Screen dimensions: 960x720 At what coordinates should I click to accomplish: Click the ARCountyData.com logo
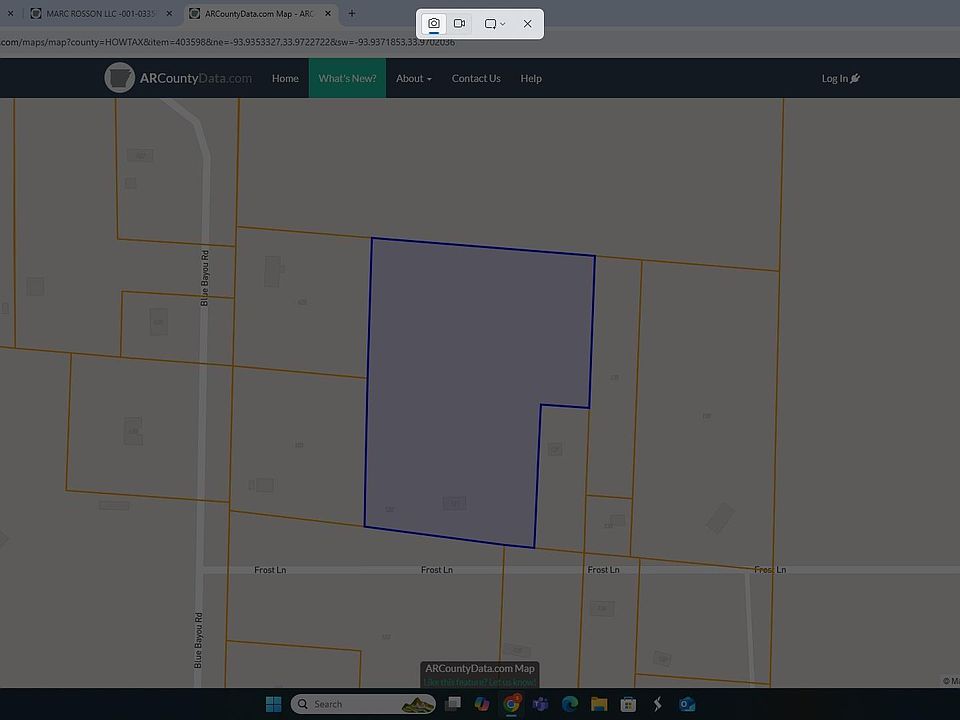pyautogui.click(x=179, y=78)
